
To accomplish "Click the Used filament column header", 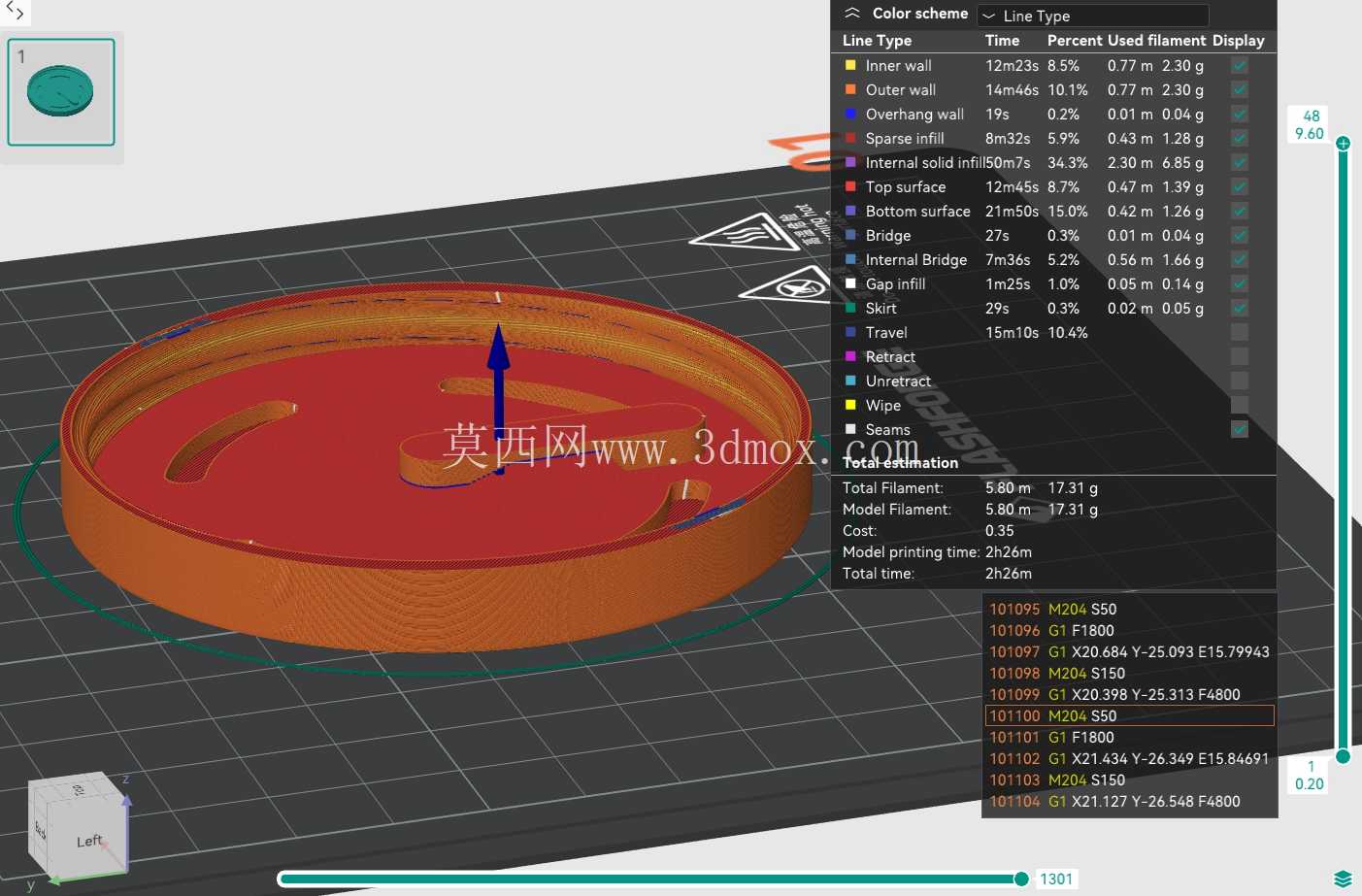I will (1156, 41).
